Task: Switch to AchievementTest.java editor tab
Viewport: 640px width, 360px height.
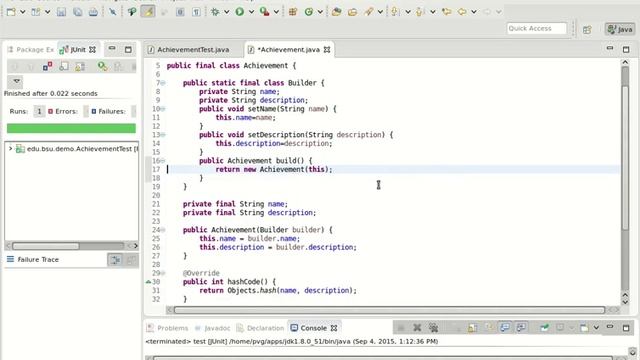Action: click(x=193, y=49)
